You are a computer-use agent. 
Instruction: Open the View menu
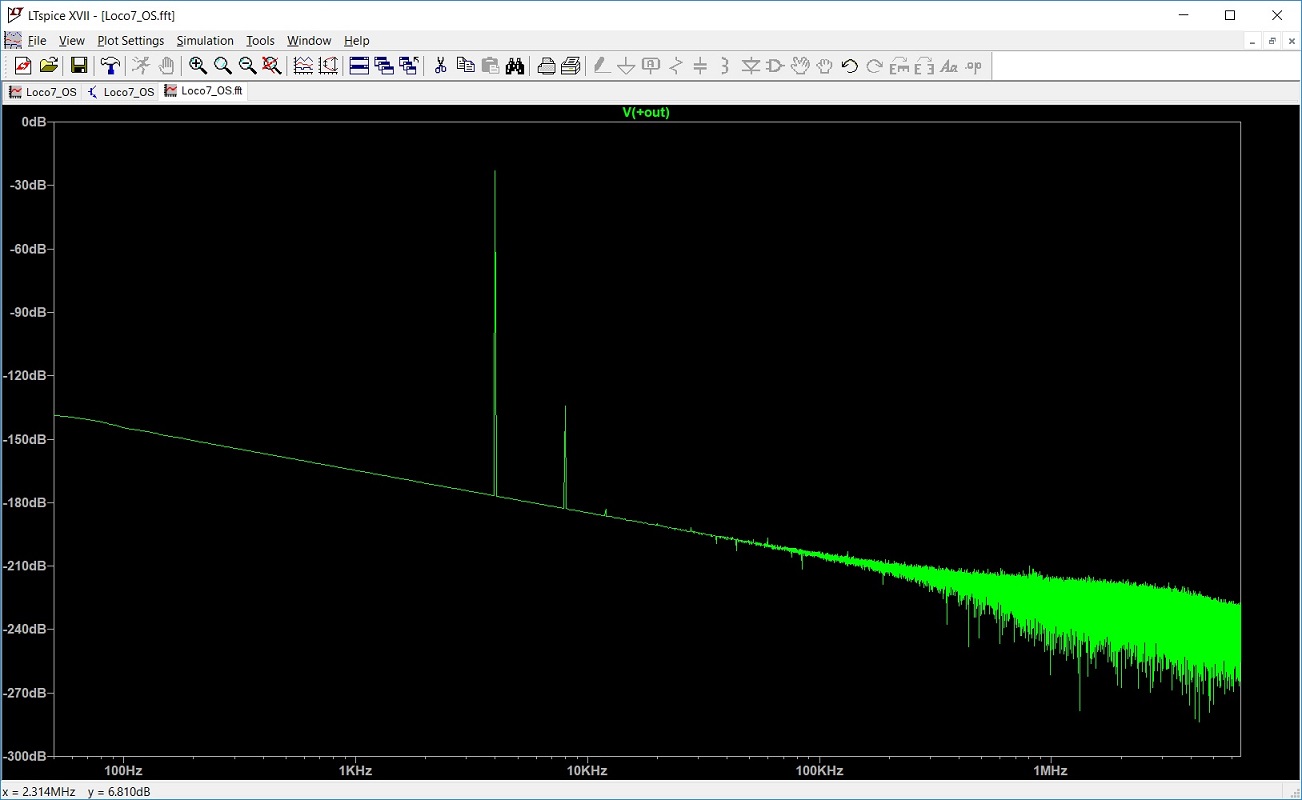72,41
